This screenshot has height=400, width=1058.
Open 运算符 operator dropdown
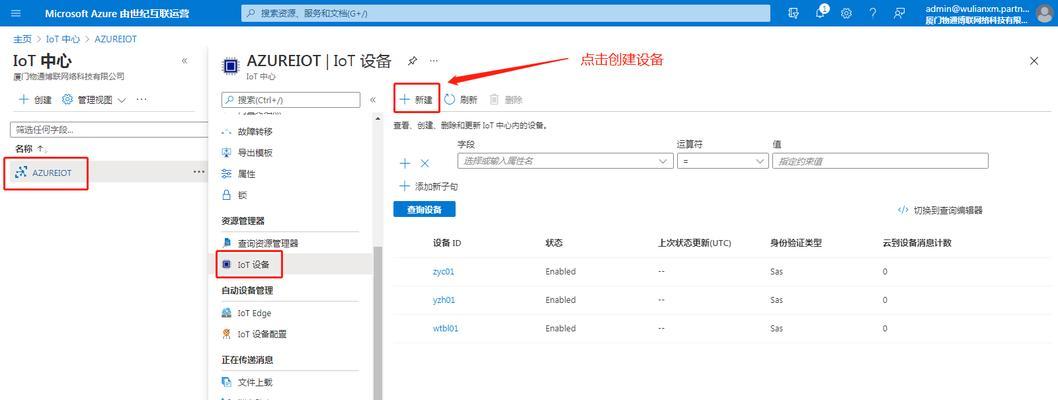tap(723, 161)
